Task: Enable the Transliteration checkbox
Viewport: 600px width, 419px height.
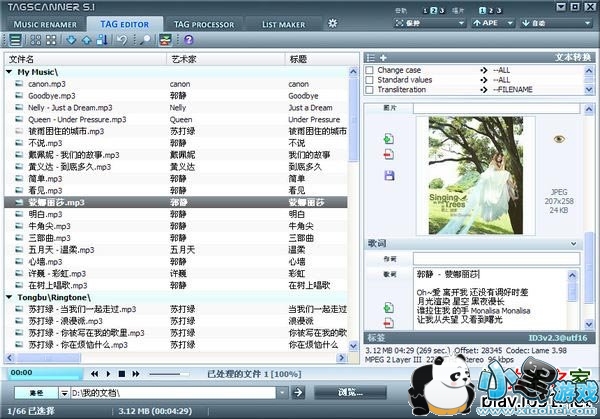Action: point(370,90)
